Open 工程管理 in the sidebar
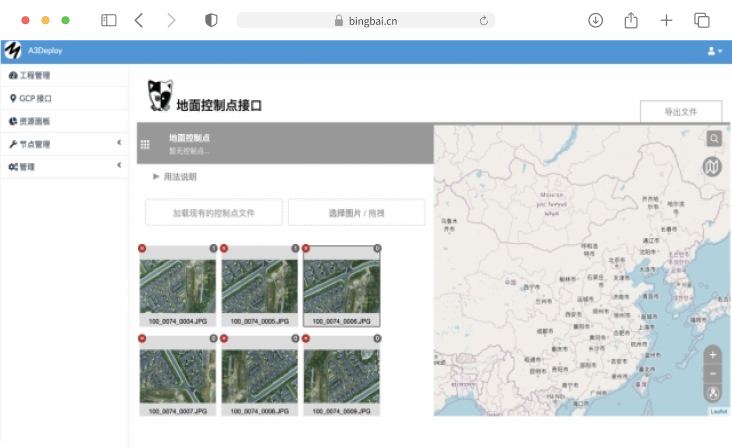The height and width of the screenshot is (448, 732). pyautogui.click(x=34, y=75)
